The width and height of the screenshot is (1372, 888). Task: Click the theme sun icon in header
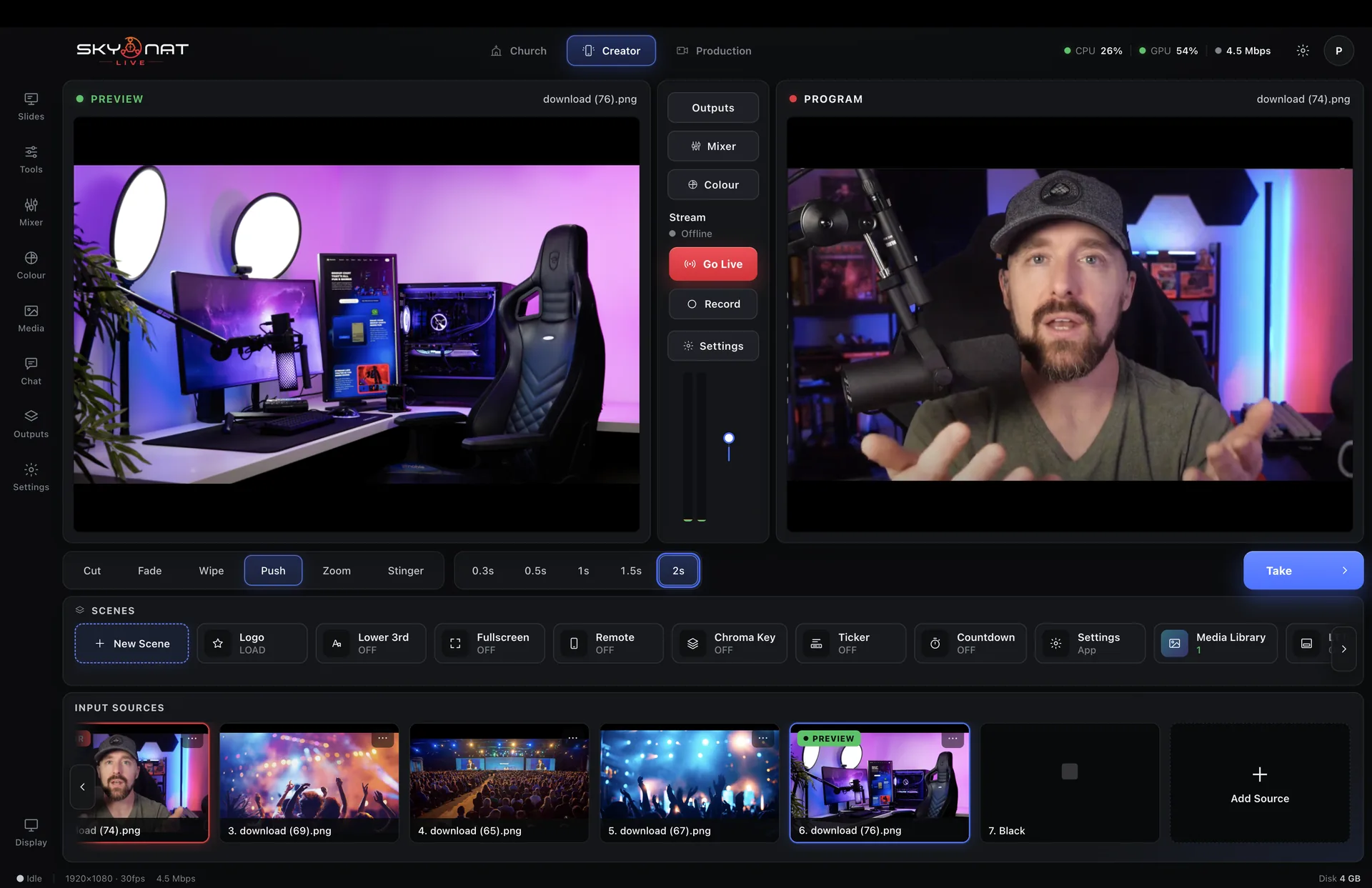(1303, 51)
